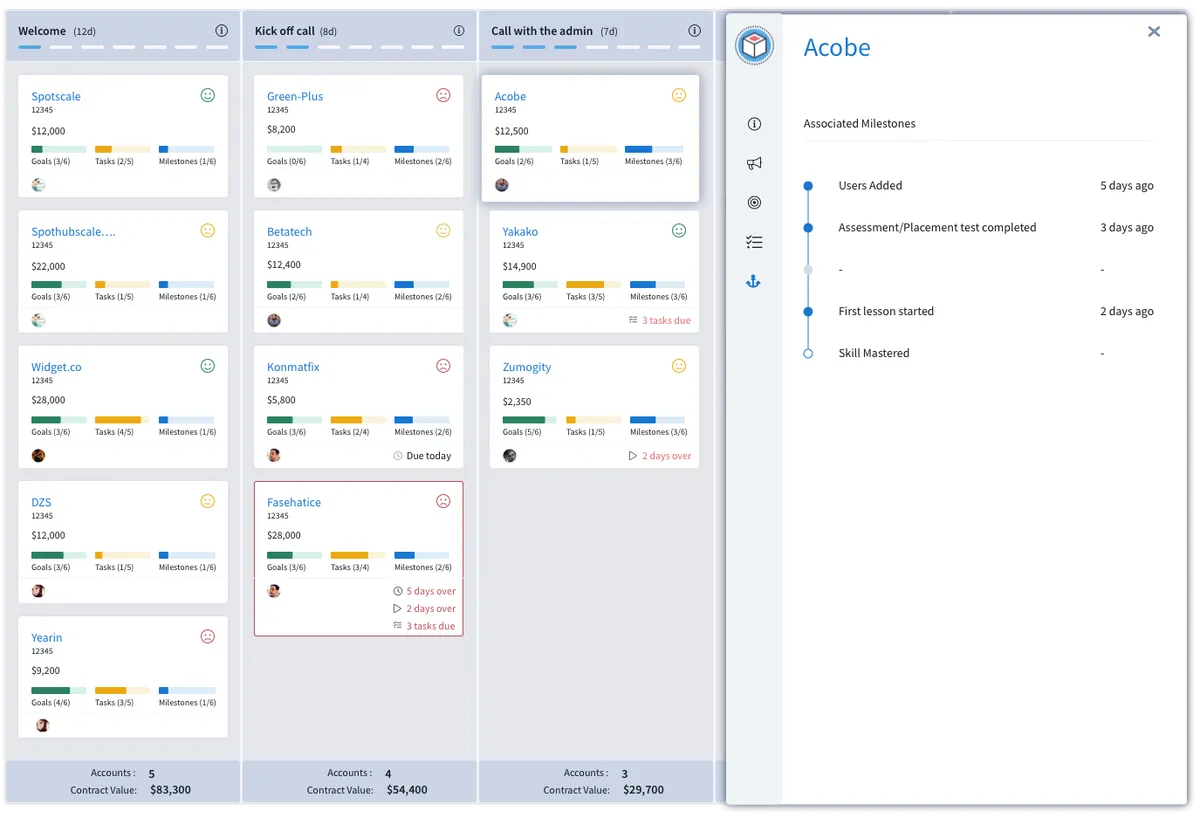Open the tasks checklist icon in sidebar
This screenshot has height=818, width=1200.
(x=754, y=242)
